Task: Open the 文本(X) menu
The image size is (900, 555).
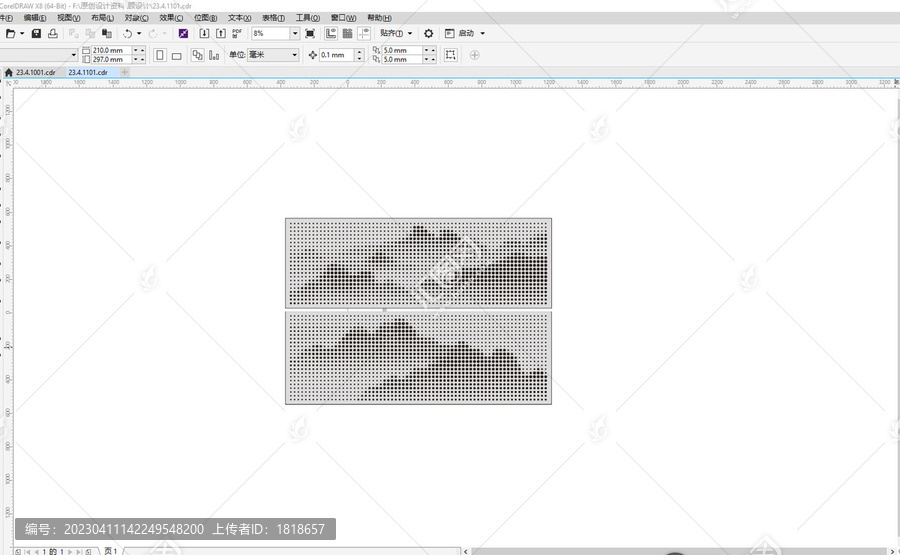Action: point(239,18)
